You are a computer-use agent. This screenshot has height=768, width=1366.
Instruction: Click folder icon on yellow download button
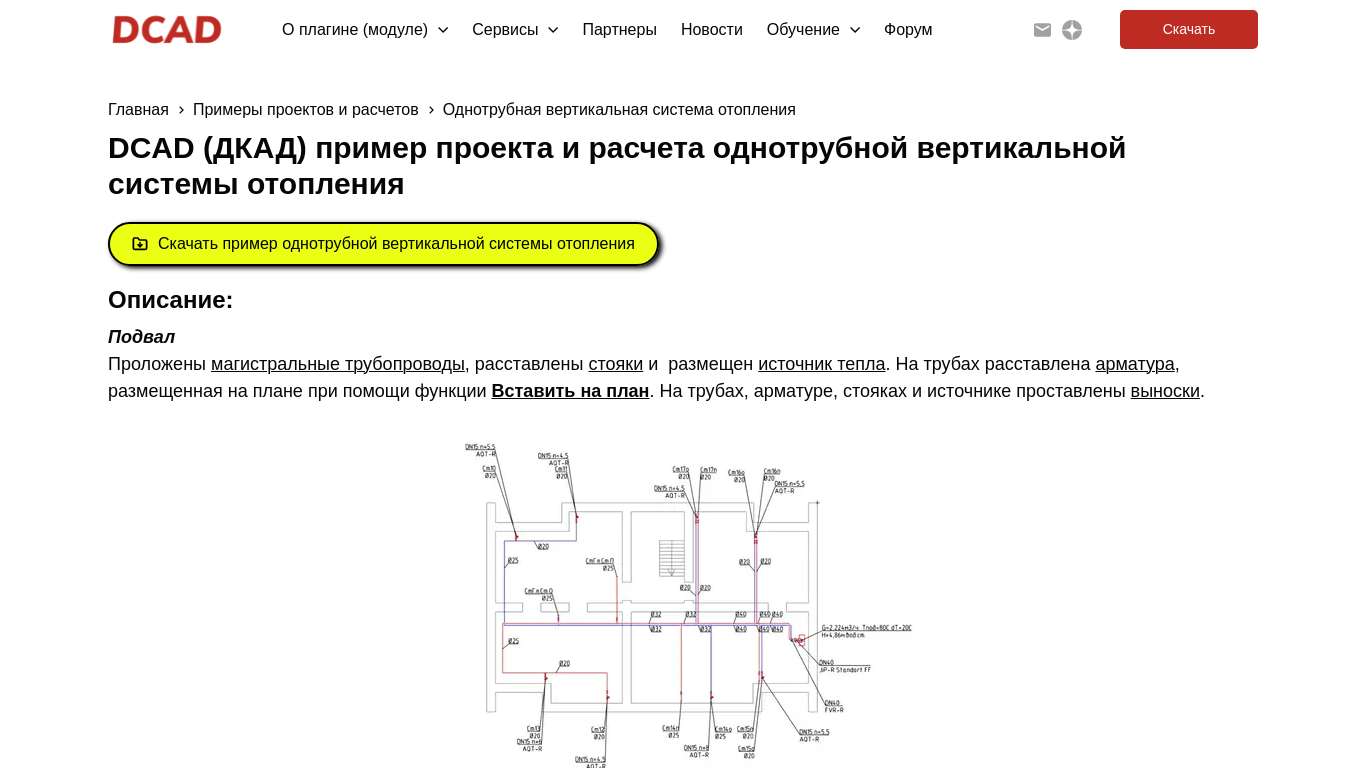pos(140,244)
